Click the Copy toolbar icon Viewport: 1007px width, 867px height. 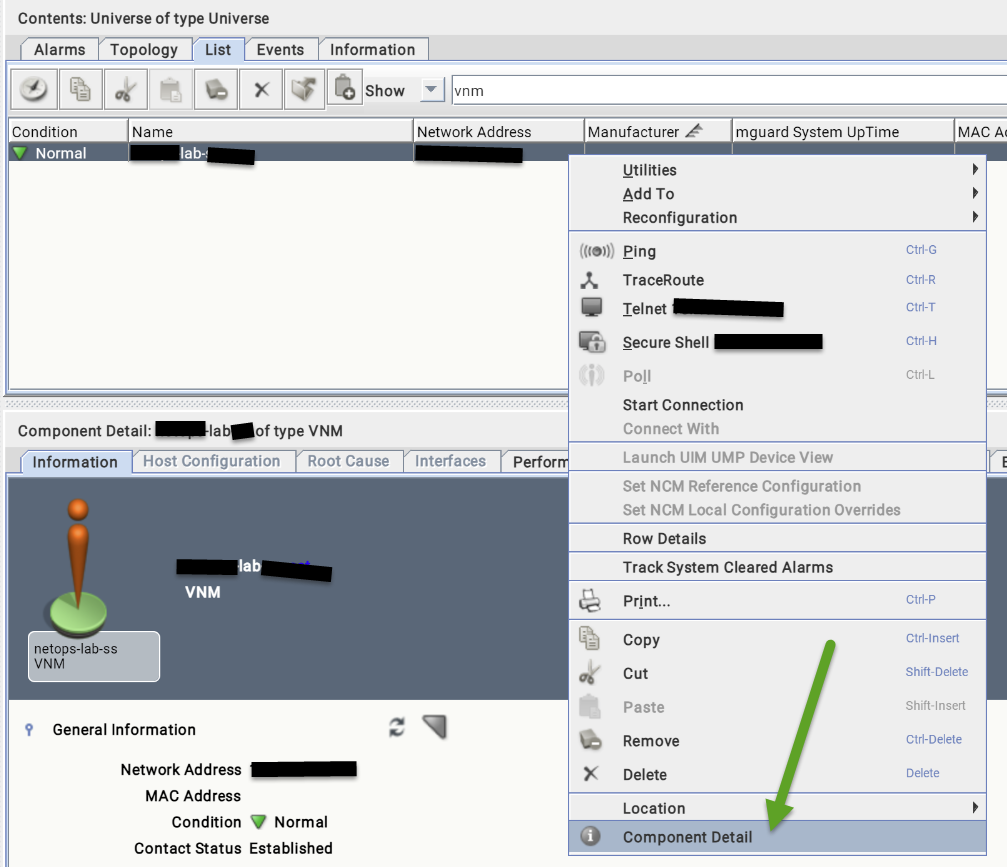coord(79,90)
